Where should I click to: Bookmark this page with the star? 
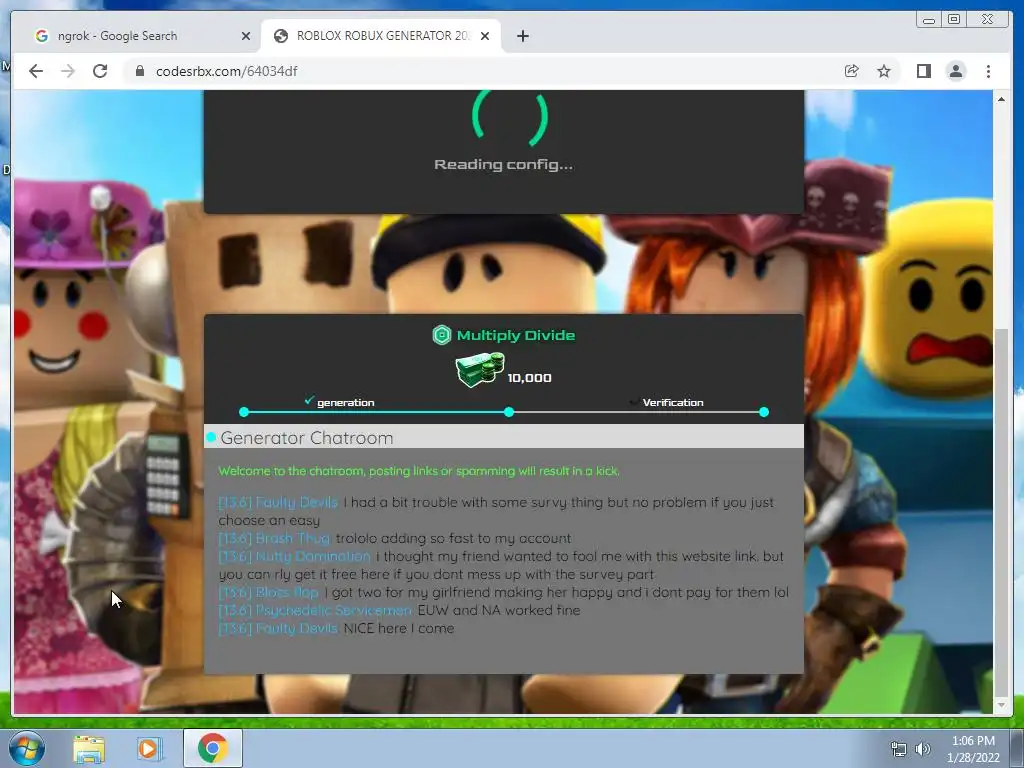tap(884, 71)
